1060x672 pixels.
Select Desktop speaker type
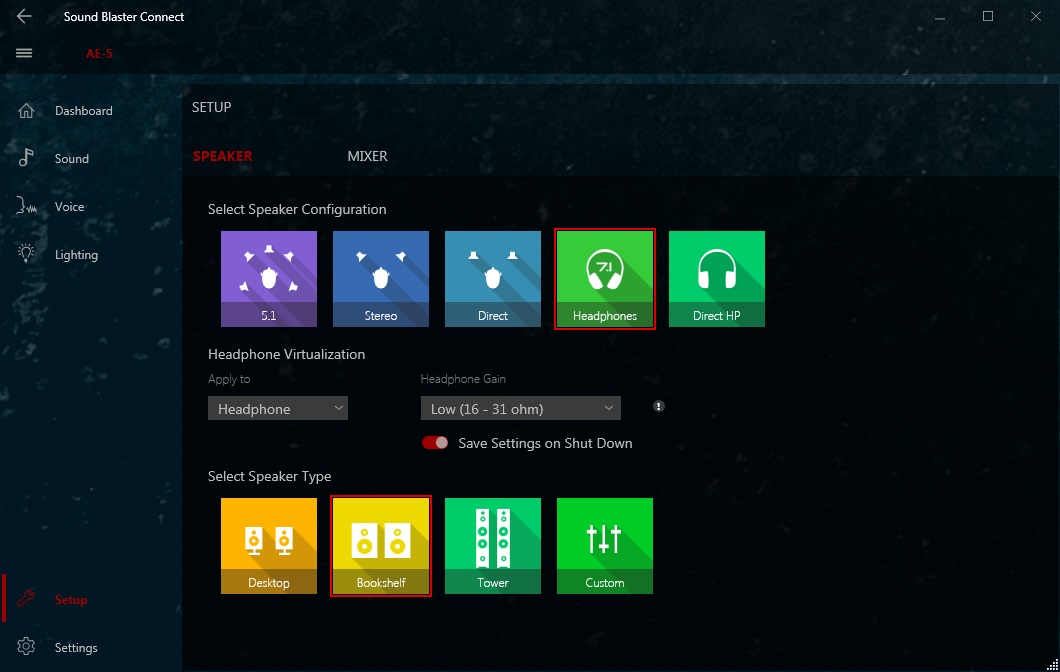click(x=268, y=546)
